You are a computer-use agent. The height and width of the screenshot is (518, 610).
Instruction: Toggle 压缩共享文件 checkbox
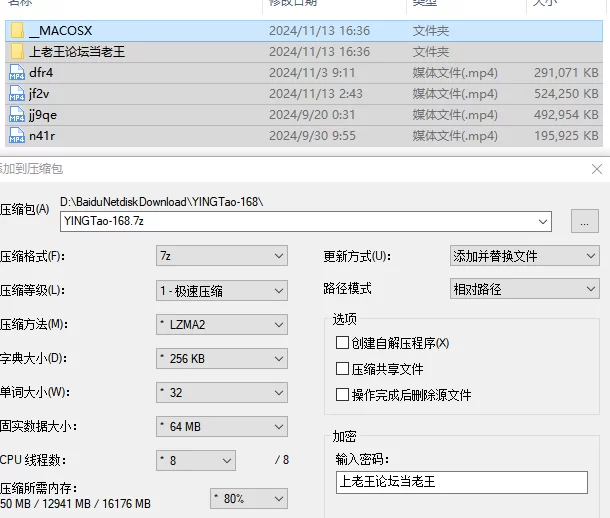(x=342, y=369)
